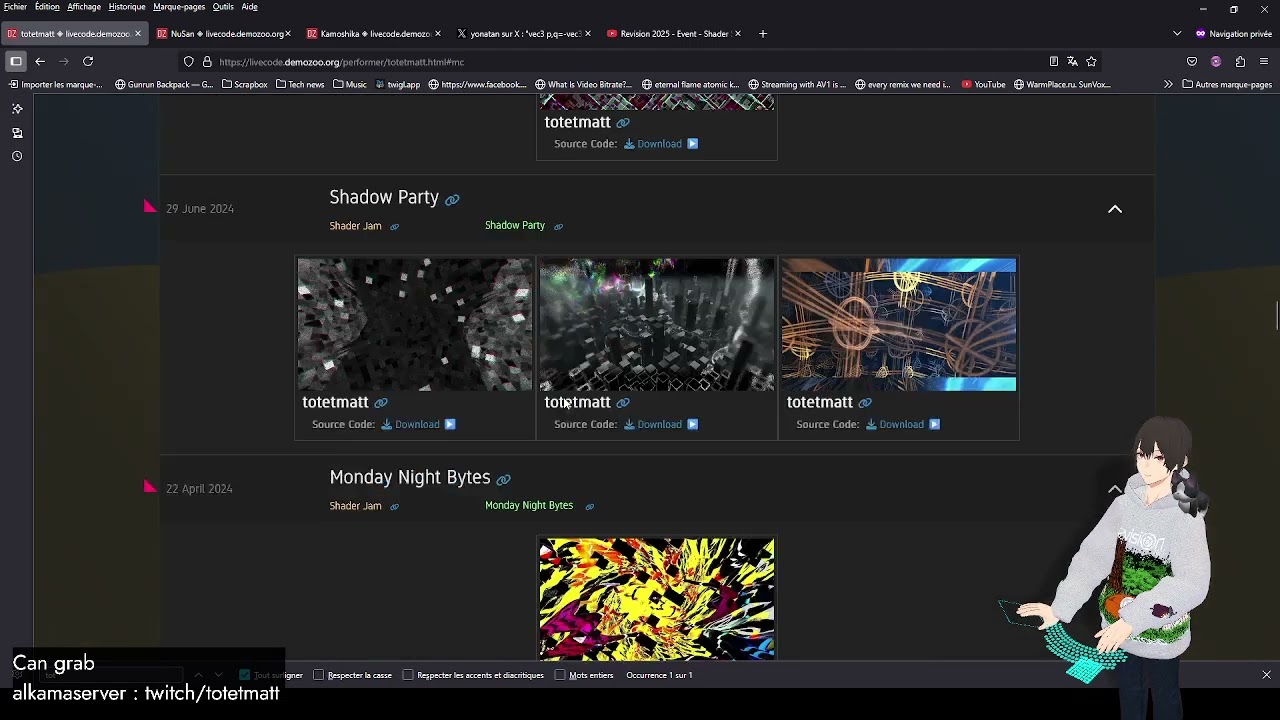Open grey cubes city shader thumbnail

(656, 324)
